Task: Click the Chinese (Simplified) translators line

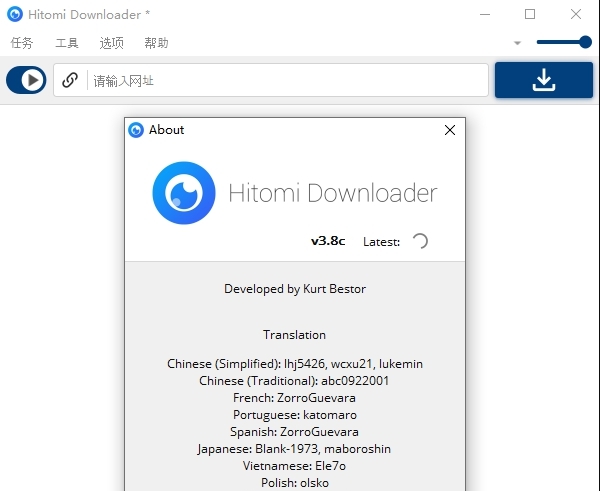Action: click(295, 364)
